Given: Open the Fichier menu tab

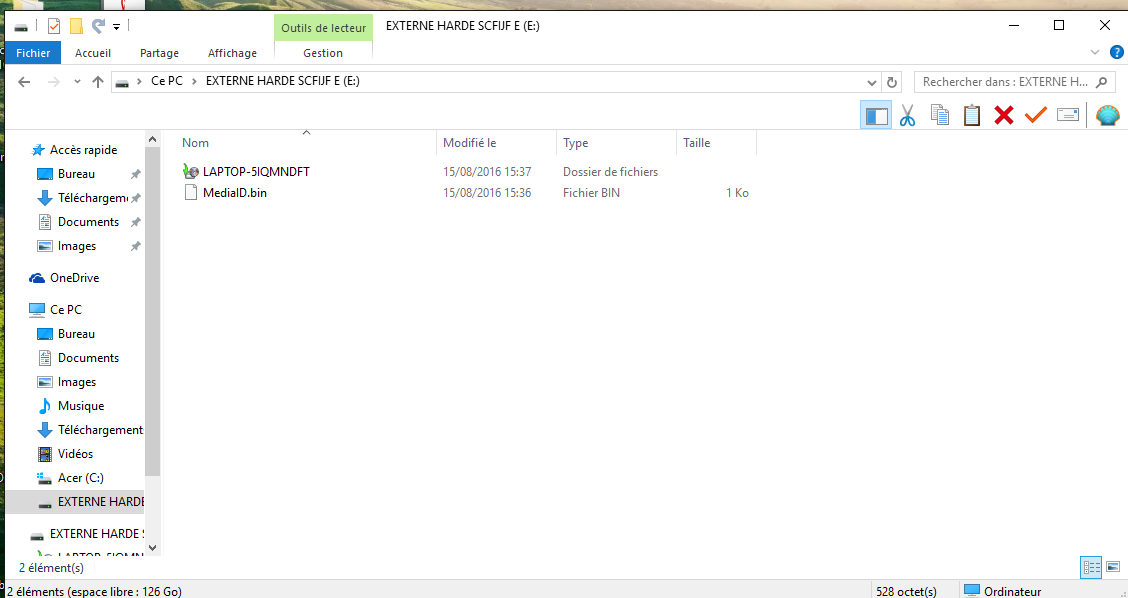Looking at the screenshot, I should 33,53.
